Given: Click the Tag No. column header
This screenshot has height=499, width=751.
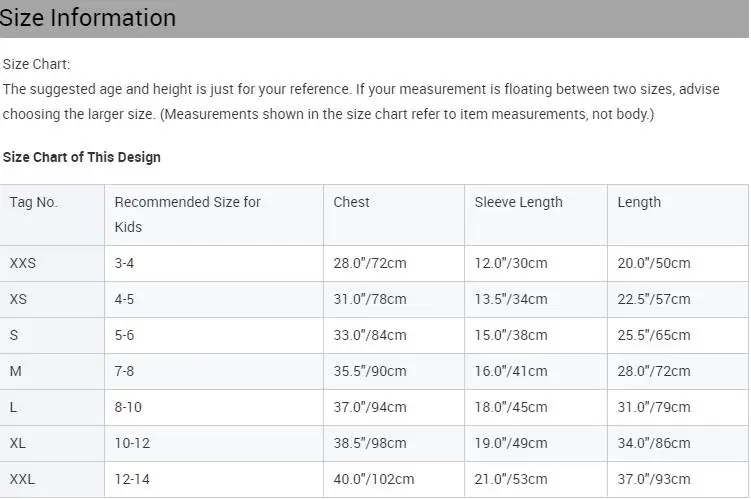Looking at the screenshot, I should coord(34,202).
